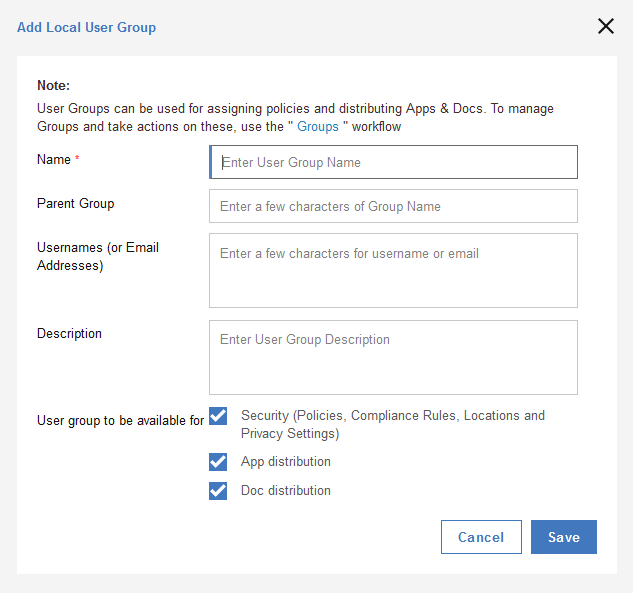The height and width of the screenshot is (593, 633).
Task: Click the Name field label
Action: (54, 159)
